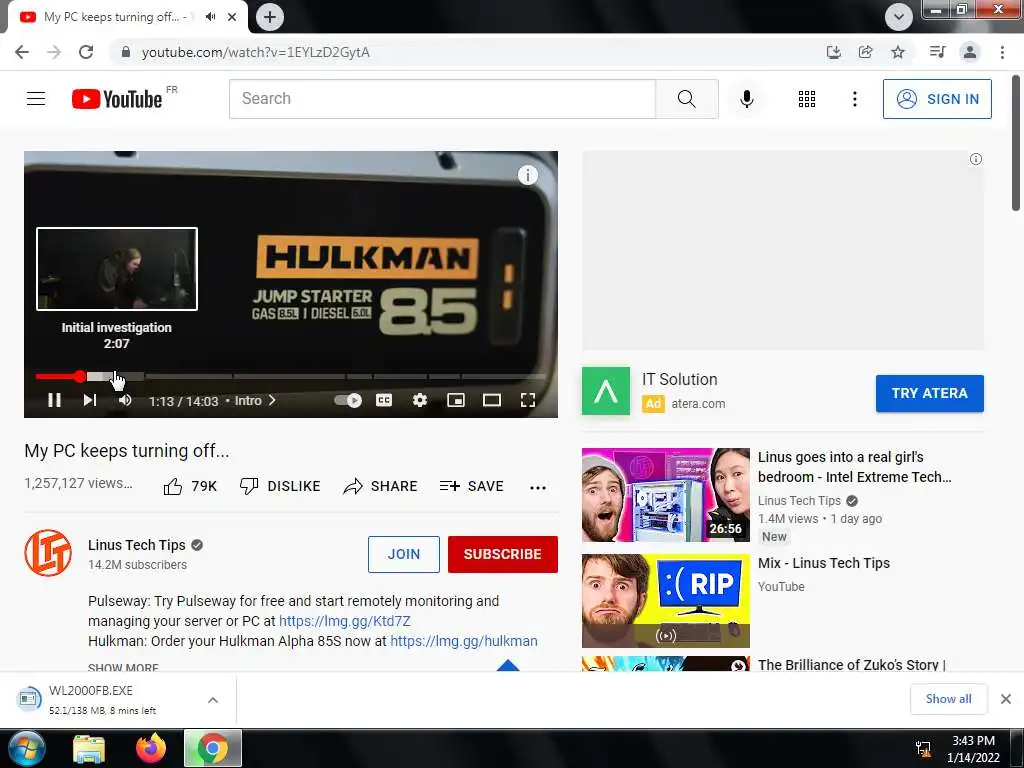
Task: Click the video info card icon
Action: coord(528,175)
